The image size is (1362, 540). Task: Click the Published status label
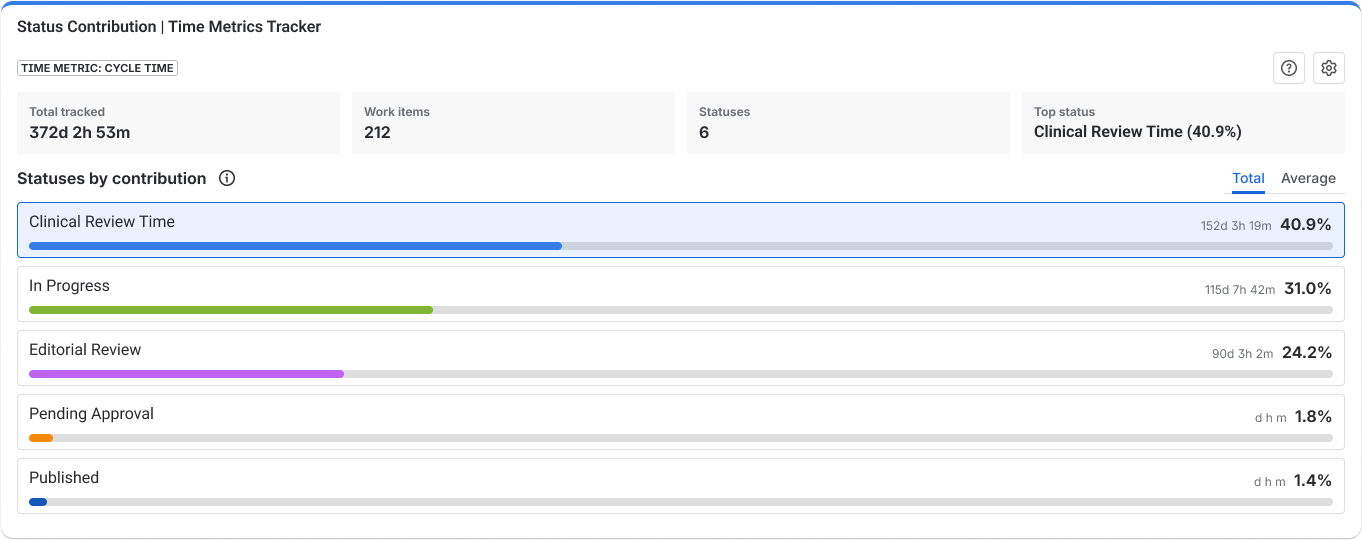click(64, 478)
